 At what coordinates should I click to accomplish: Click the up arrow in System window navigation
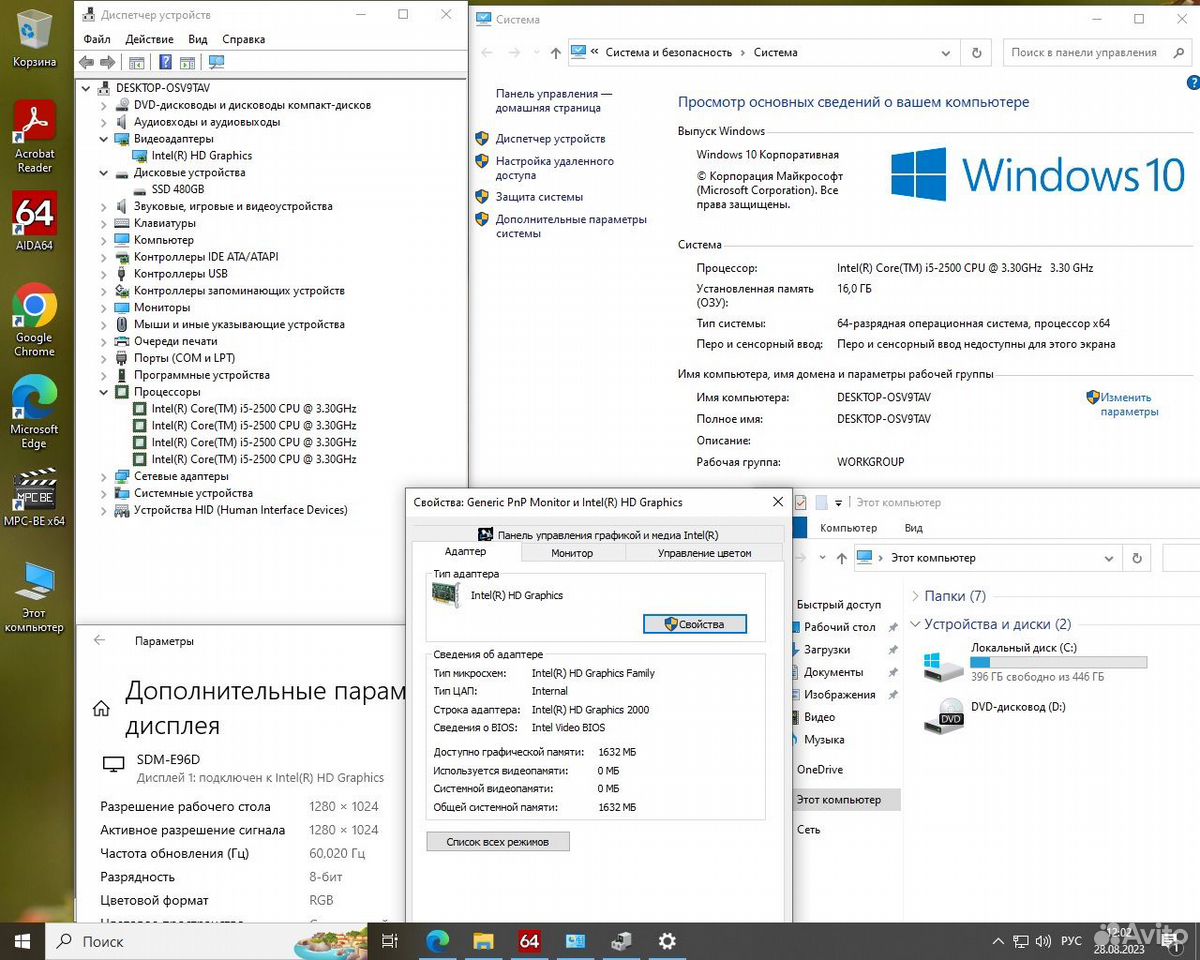tap(555, 53)
